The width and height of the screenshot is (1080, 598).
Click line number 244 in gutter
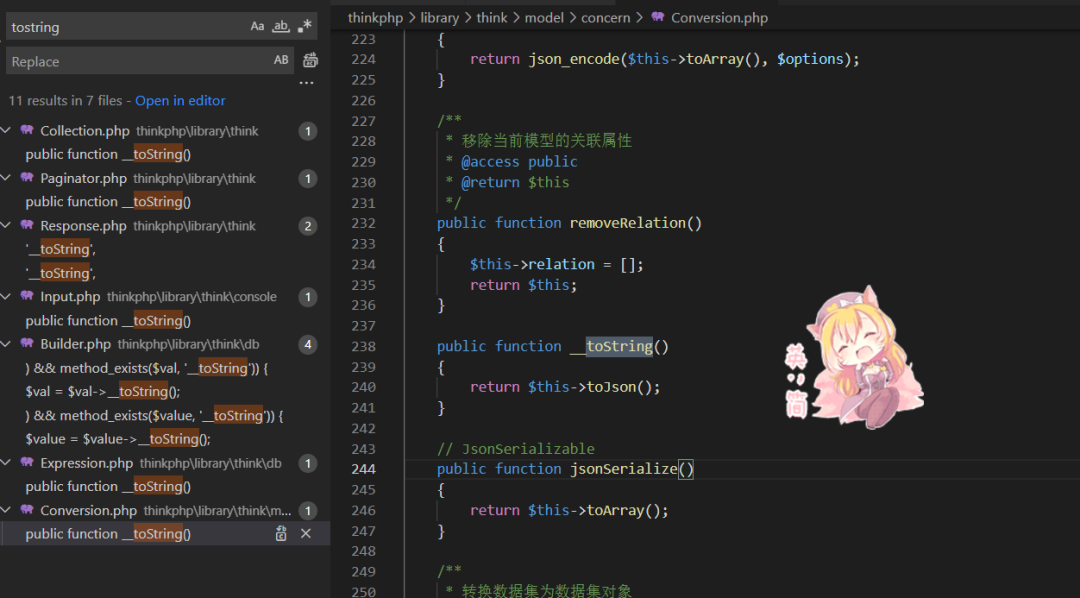[x=363, y=469]
